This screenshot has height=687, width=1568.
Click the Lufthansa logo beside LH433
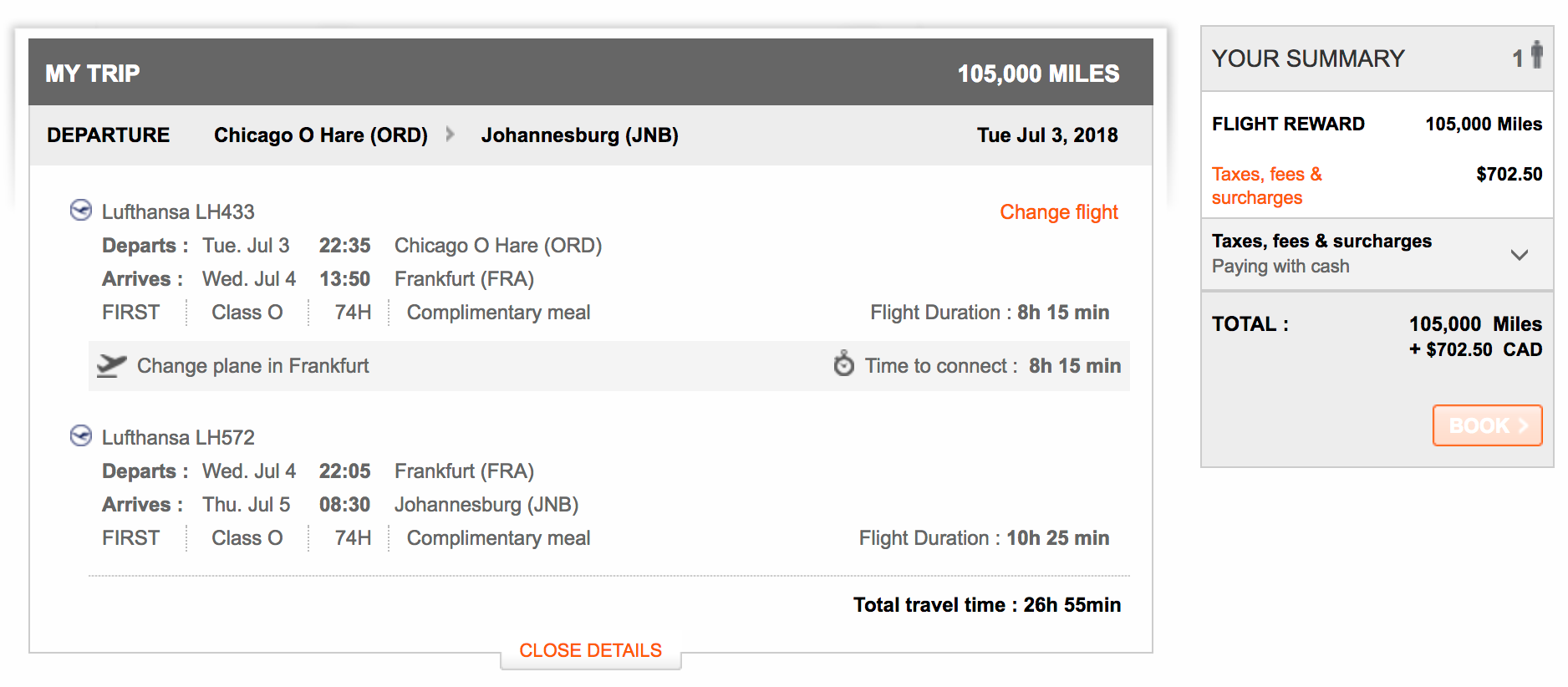pyautogui.click(x=81, y=210)
